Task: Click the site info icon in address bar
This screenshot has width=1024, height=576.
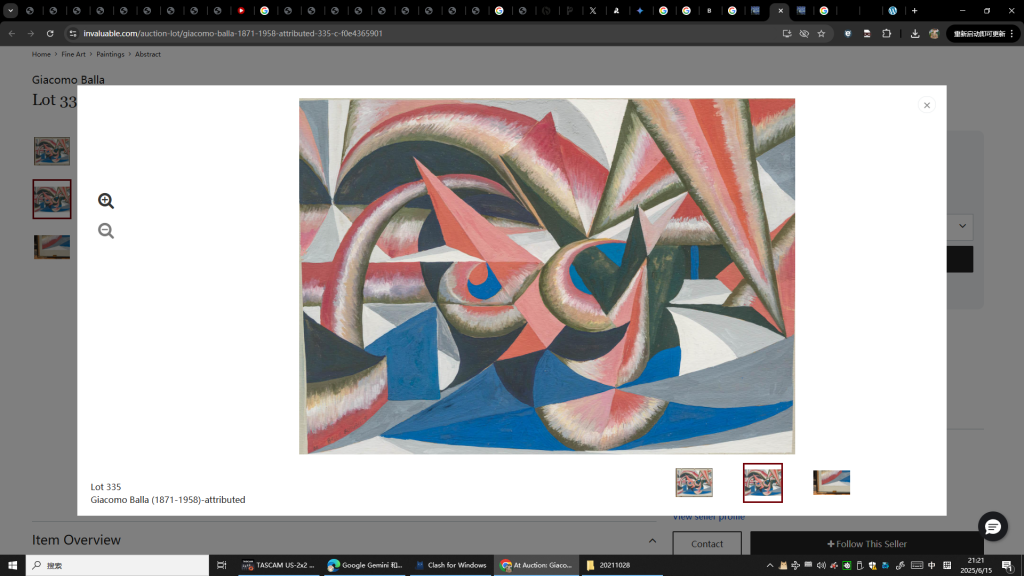Action: click(73, 33)
